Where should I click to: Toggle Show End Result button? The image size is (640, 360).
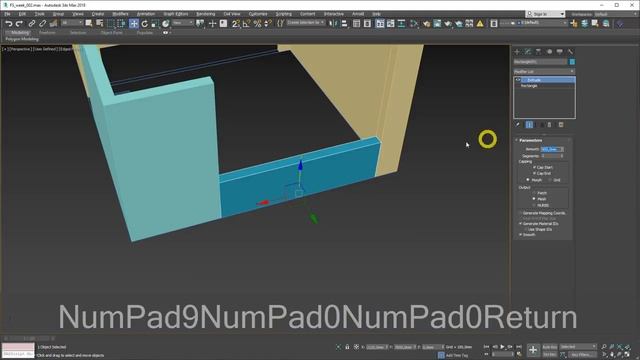coord(529,124)
